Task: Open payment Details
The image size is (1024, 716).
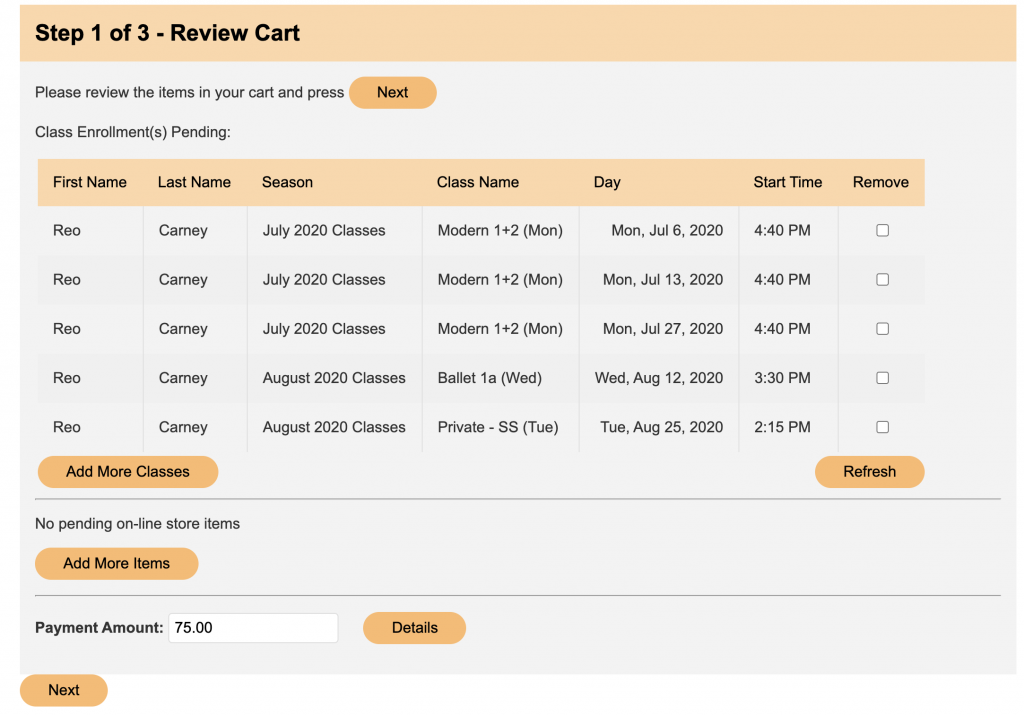Action: click(x=414, y=628)
